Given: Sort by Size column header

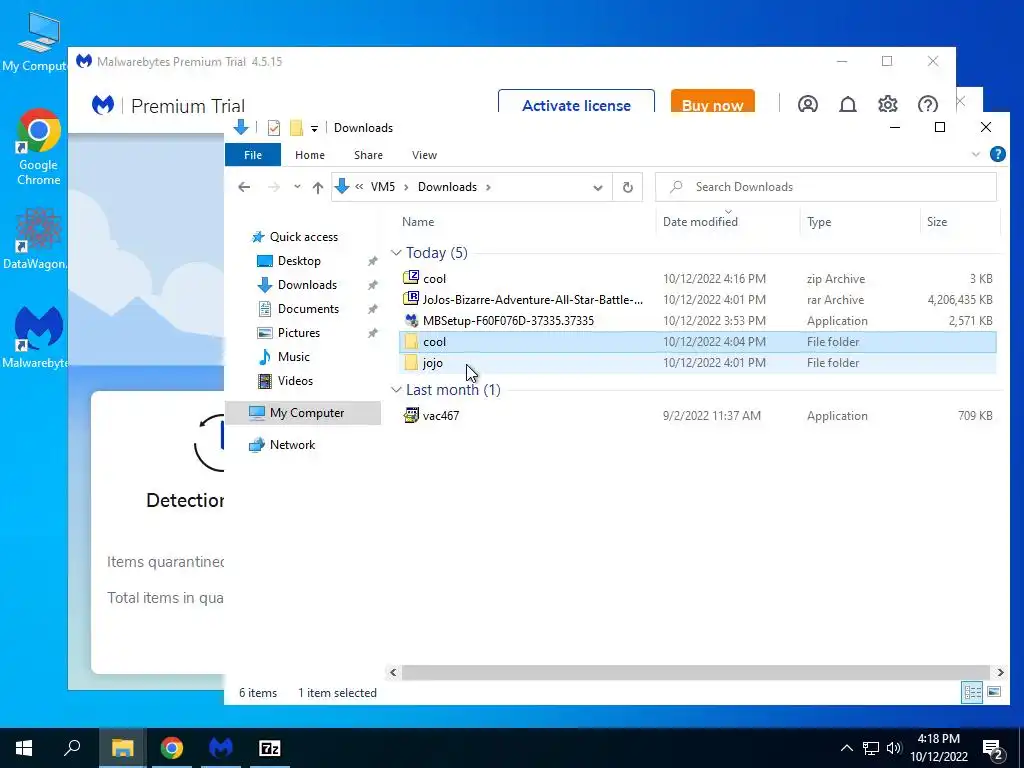Looking at the screenshot, I should (x=936, y=221).
